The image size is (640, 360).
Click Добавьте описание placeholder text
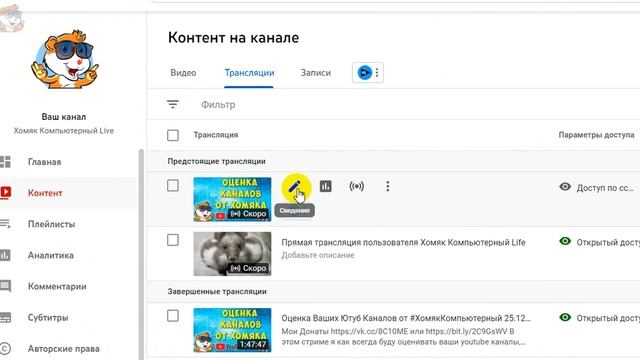coord(318,256)
